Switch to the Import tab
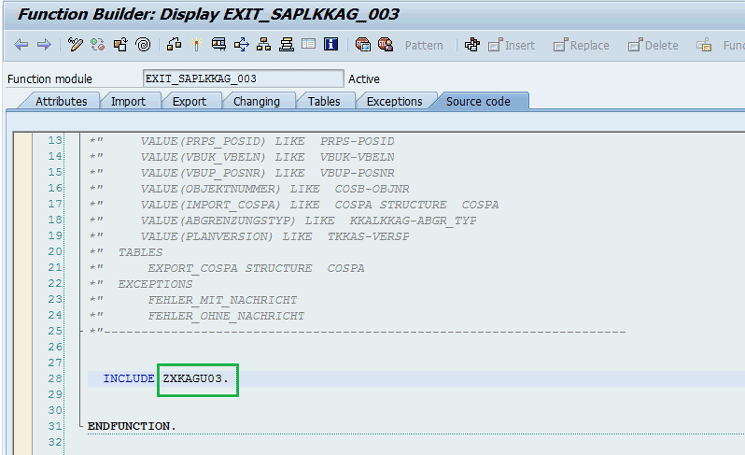 (128, 102)
